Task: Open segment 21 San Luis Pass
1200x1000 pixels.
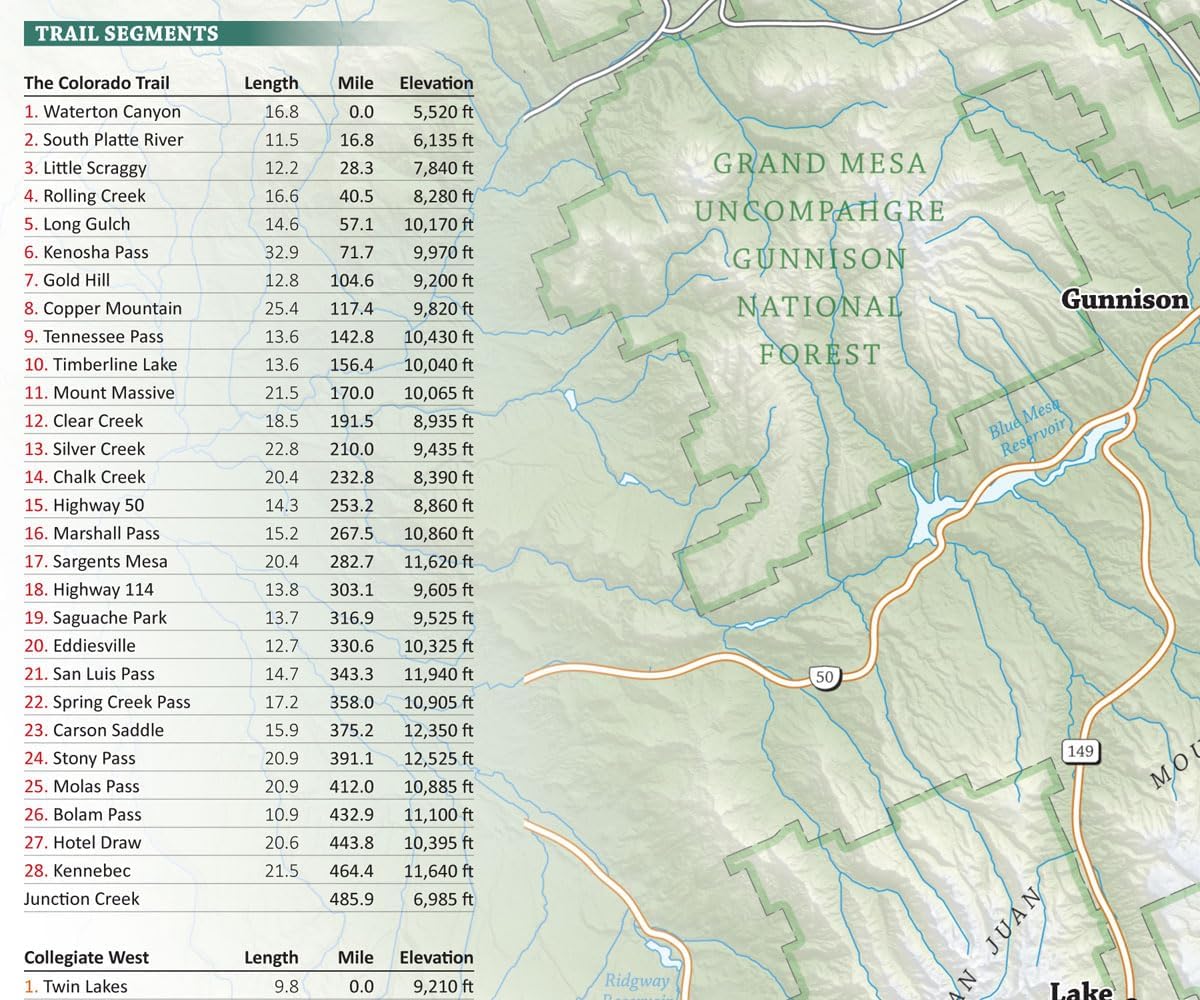Action: click(x=89, y=674)
